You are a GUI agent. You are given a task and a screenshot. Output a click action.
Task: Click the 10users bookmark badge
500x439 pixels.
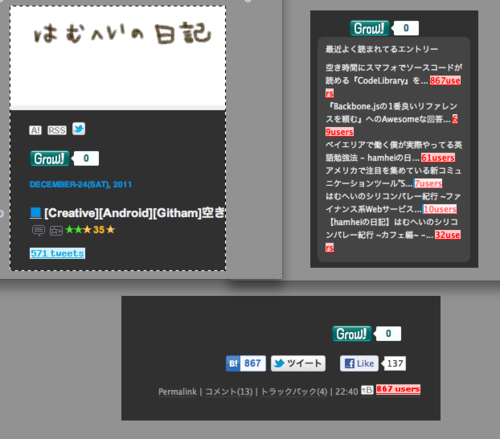point(440,209)
